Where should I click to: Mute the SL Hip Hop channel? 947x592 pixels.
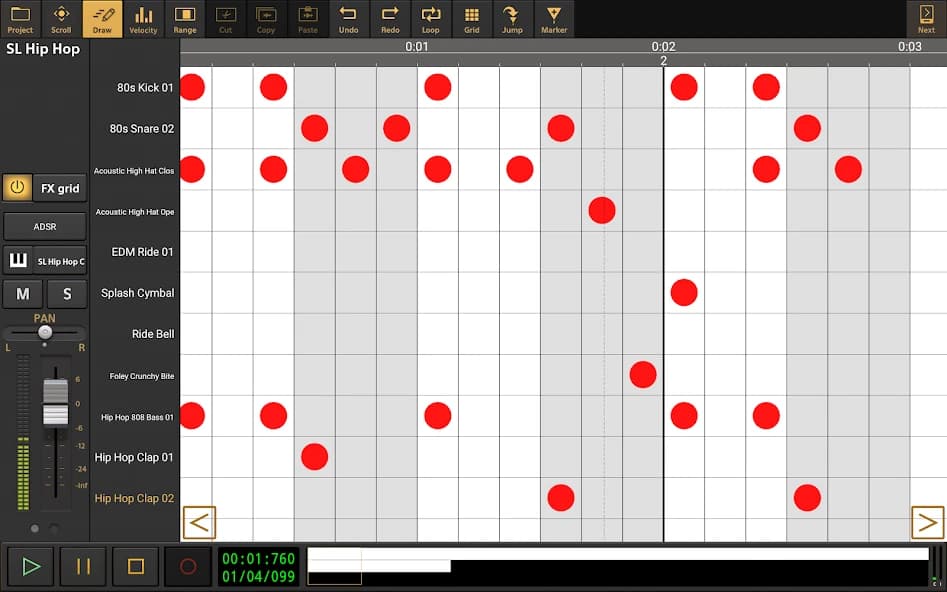coord(22,293)
